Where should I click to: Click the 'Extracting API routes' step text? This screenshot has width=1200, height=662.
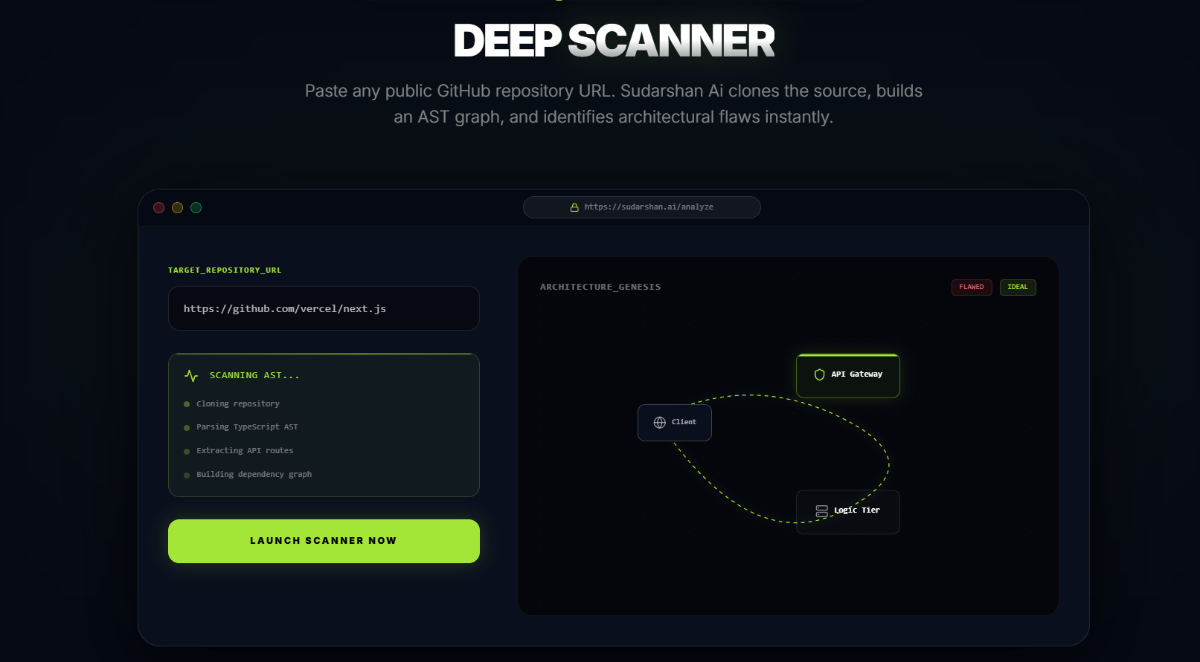click(245, 451)
